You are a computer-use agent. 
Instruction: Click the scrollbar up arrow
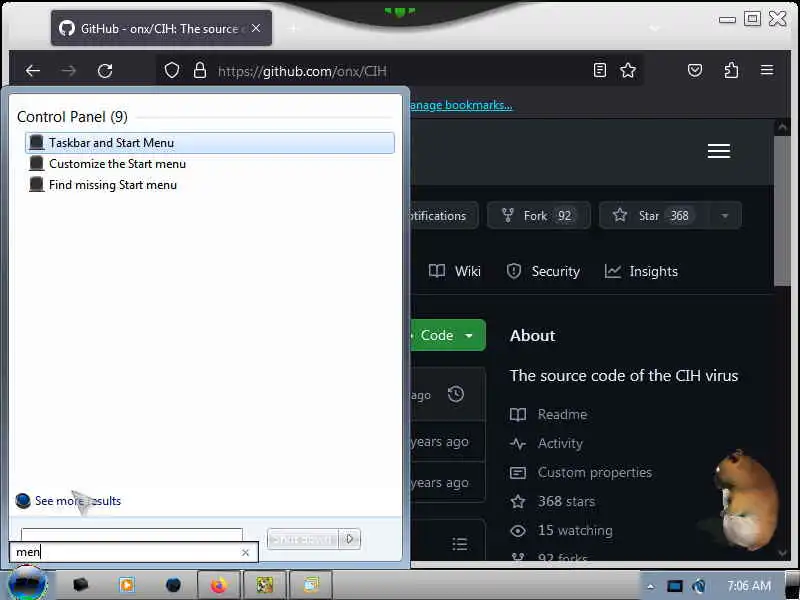click(782, 127)
